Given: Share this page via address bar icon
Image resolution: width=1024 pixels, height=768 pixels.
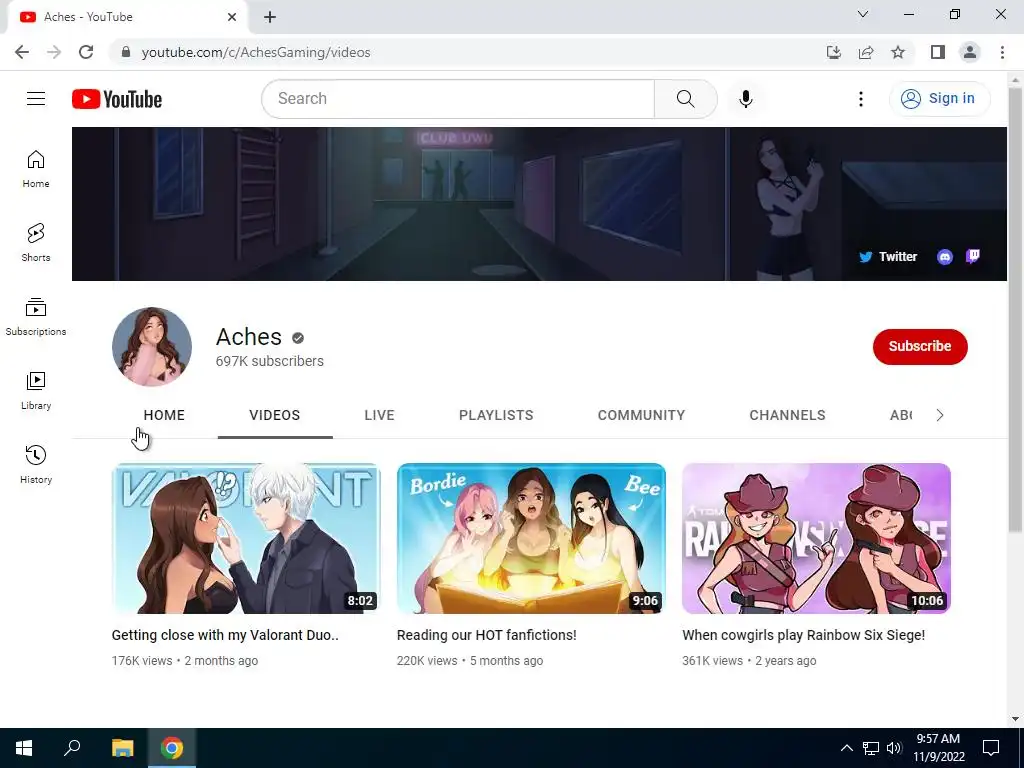Looking at the screenshot, I should (866, 52).
